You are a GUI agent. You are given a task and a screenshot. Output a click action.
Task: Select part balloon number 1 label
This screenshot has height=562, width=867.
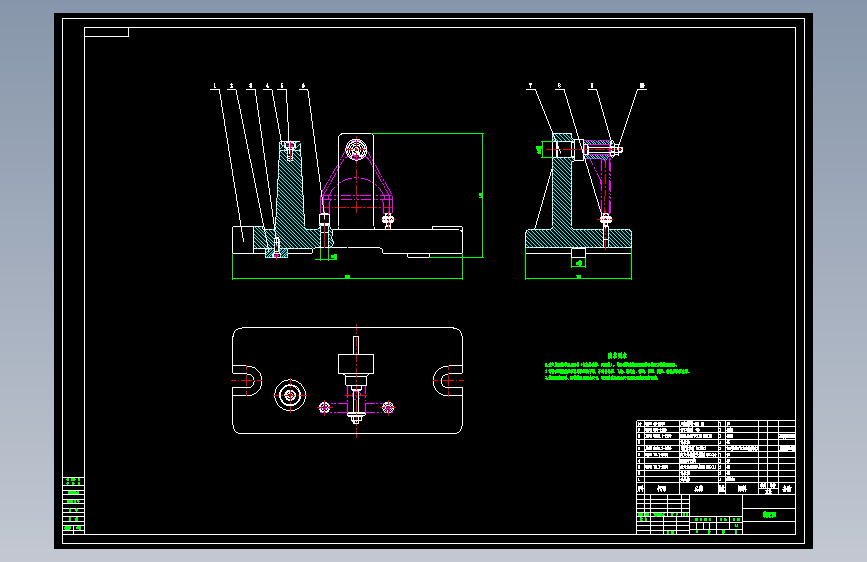coord(215,86)
